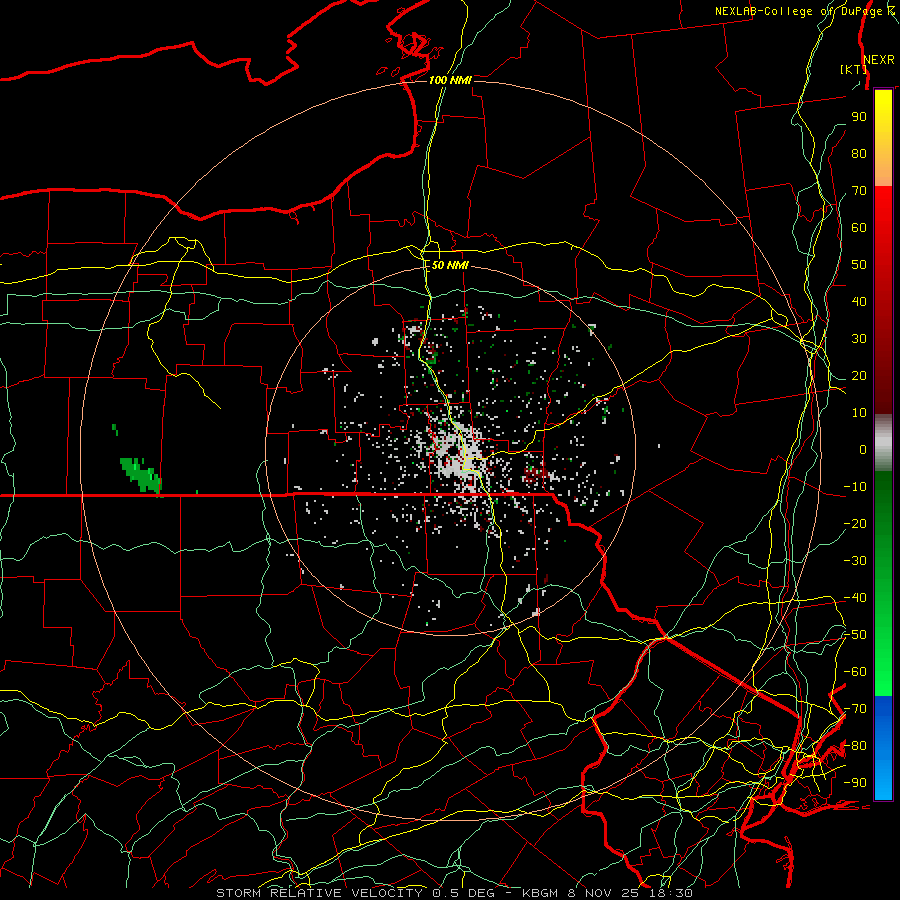Click the 0 value on velocity scale
Screen dimensions: 900x900
[x=863, y=449]
